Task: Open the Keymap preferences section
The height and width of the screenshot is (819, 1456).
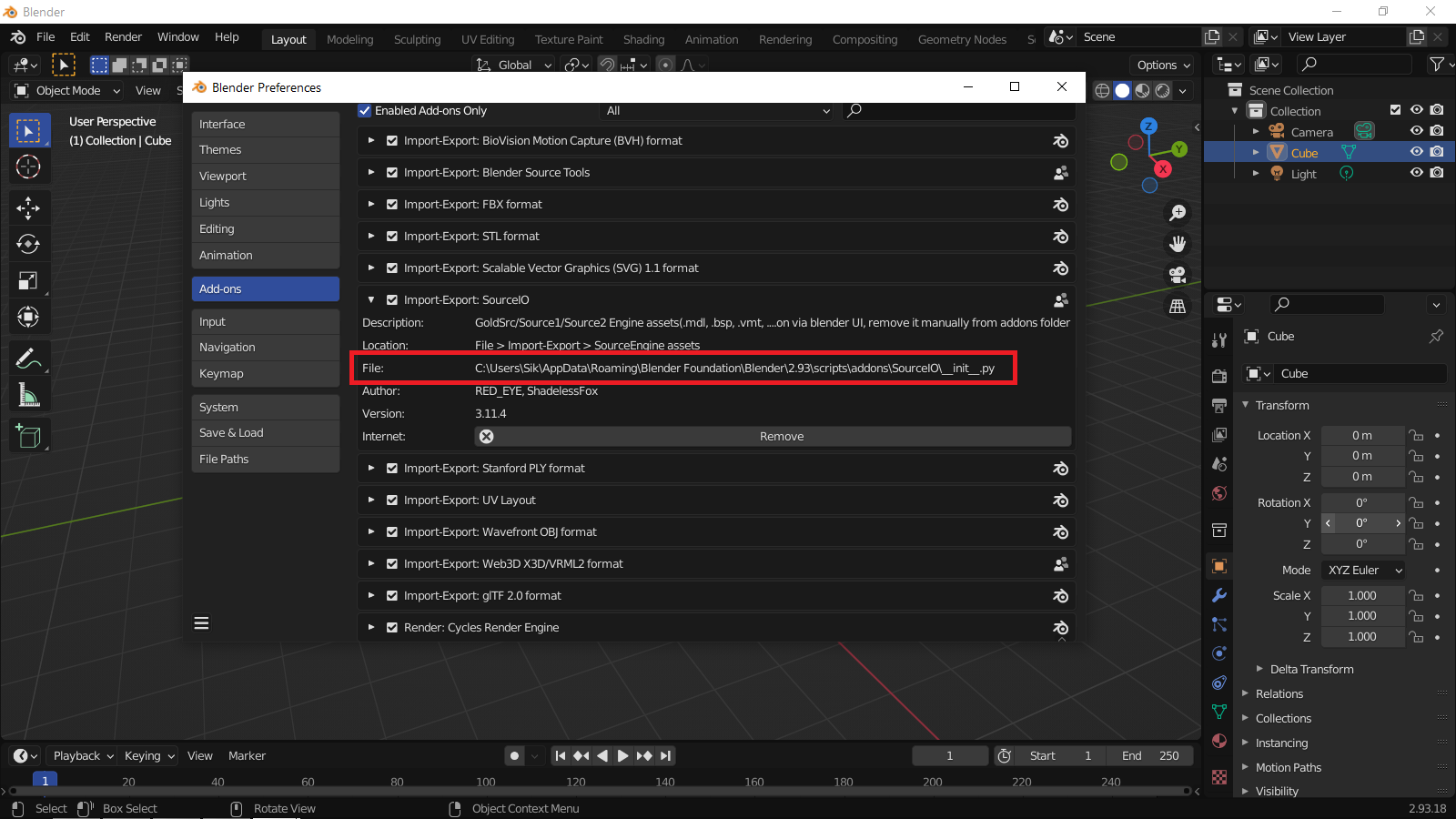Action: point(265,374)
